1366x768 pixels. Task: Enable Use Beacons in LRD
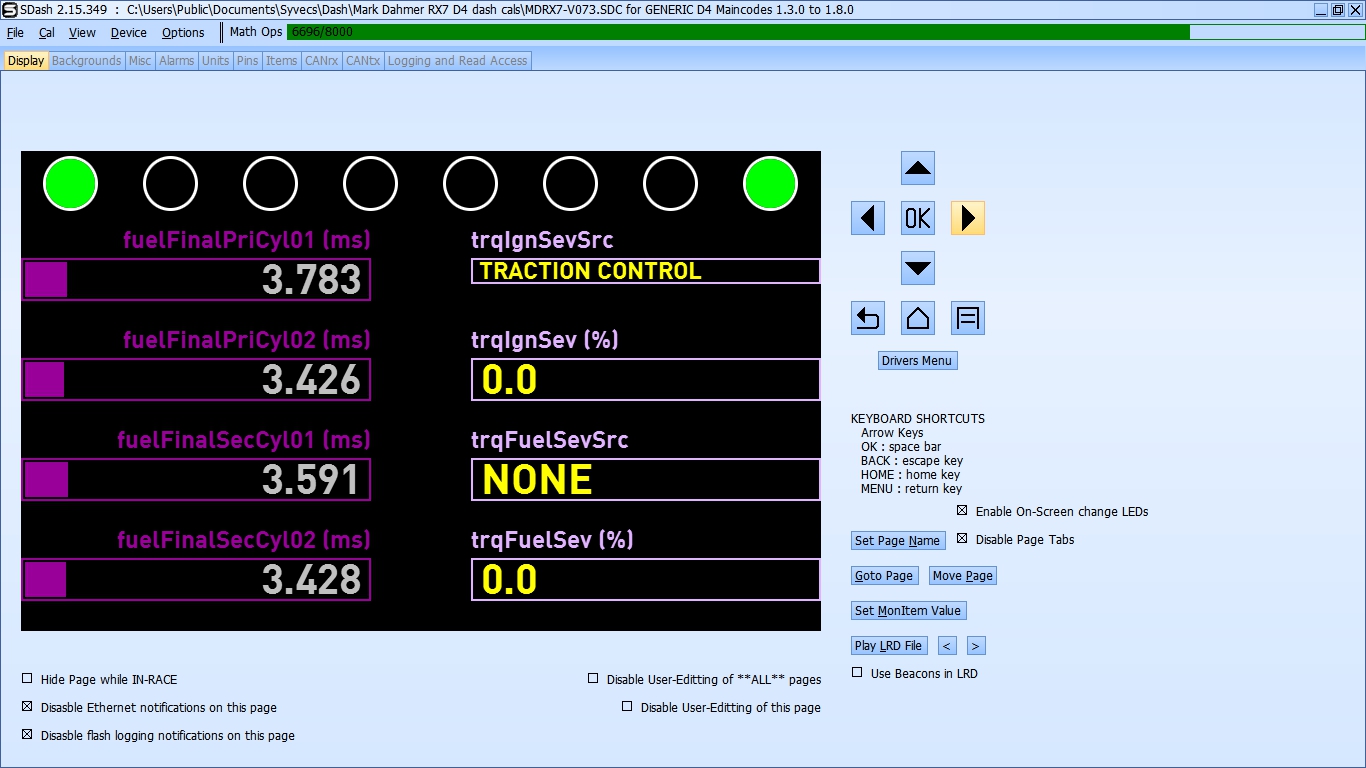point(857,673)
